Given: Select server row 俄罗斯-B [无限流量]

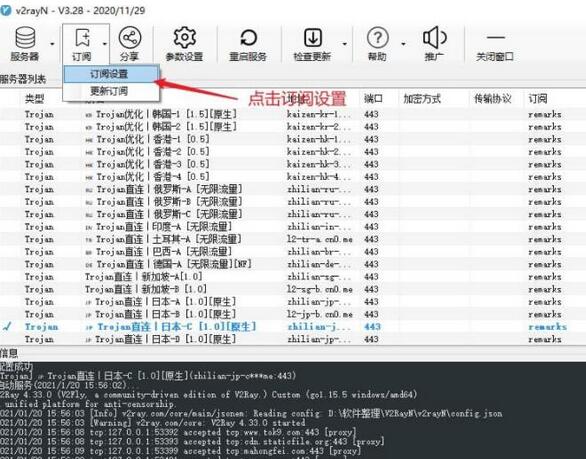Looking at the screenshot, I should point(293,202).
